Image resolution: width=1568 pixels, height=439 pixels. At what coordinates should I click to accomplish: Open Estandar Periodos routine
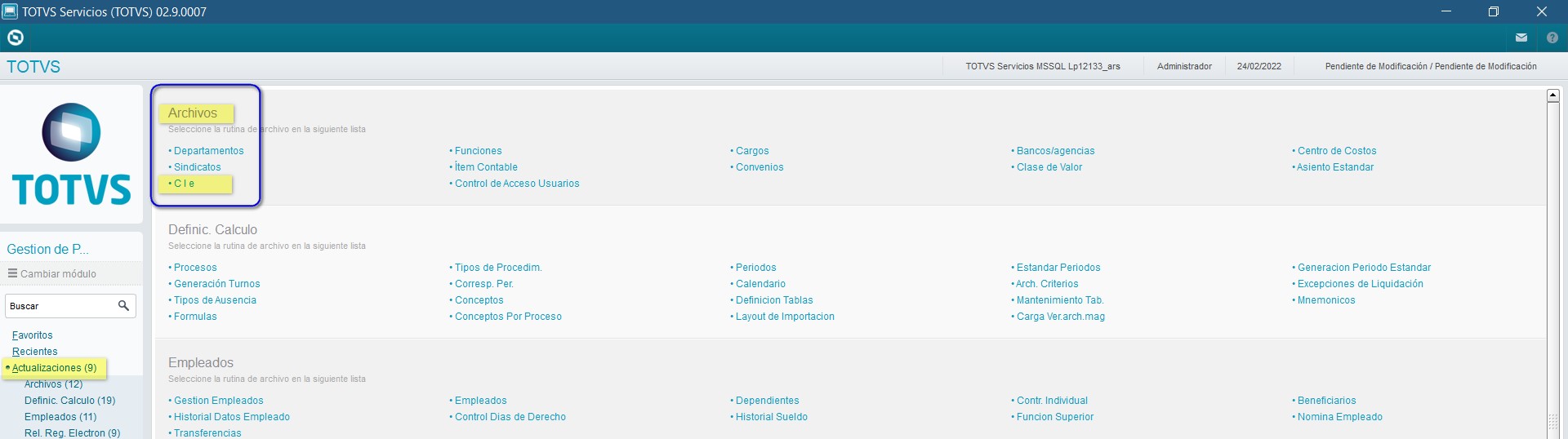(1058, 268)
